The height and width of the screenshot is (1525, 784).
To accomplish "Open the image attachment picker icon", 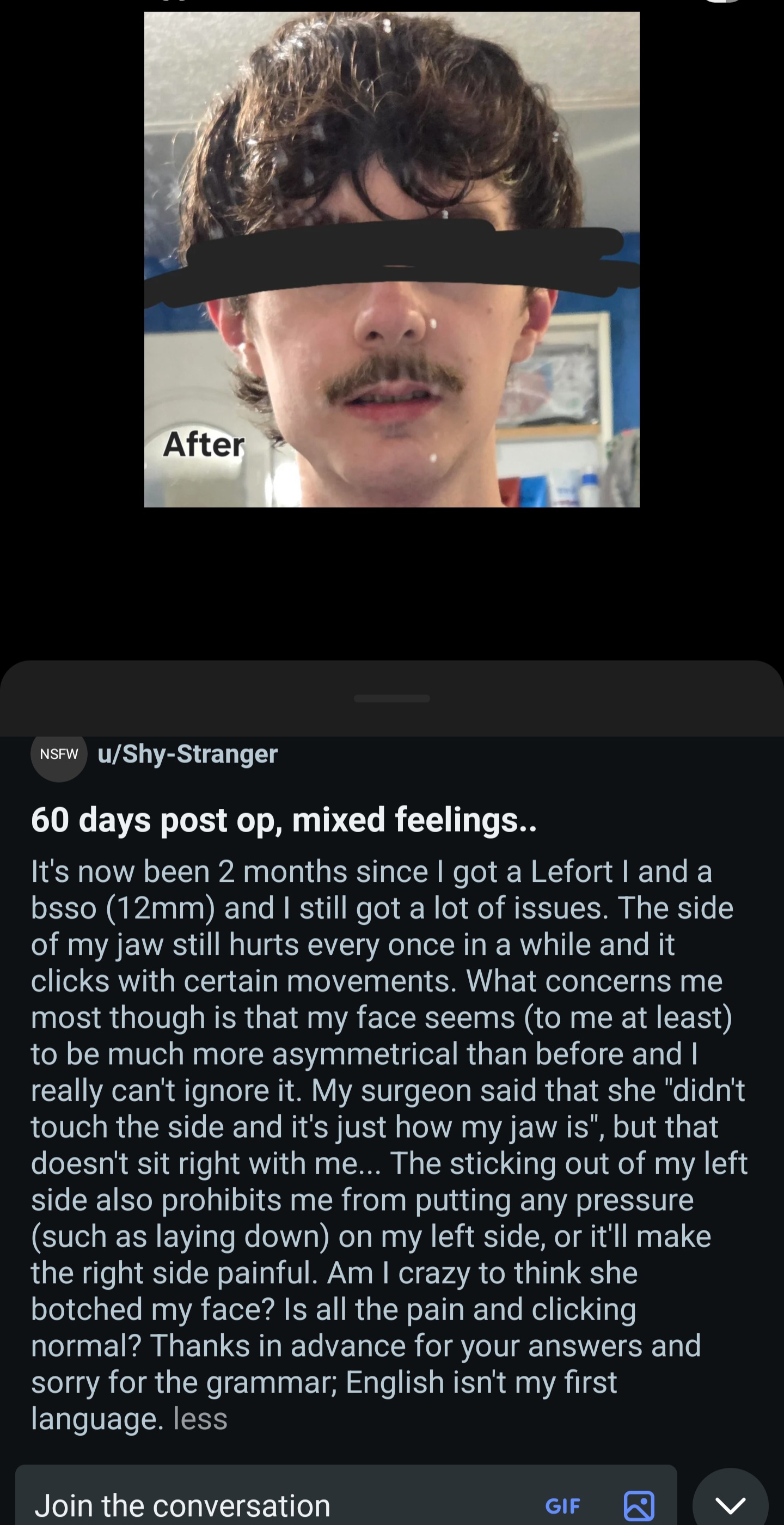I will tap(639, 1505).
